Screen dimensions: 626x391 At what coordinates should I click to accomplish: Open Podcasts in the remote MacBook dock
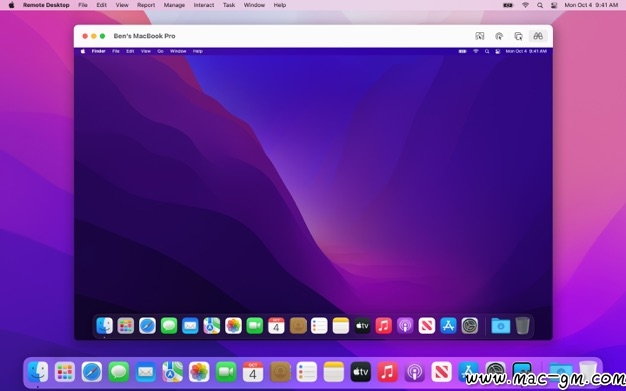click(x=405, y=326)
